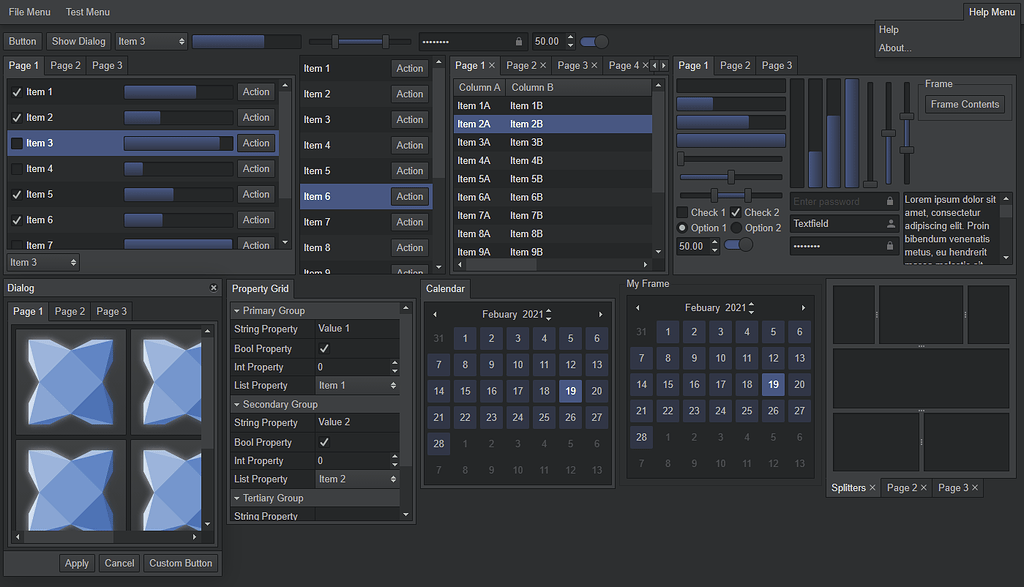
Task: Open the File Menu
Action: (x=30, y=12)
